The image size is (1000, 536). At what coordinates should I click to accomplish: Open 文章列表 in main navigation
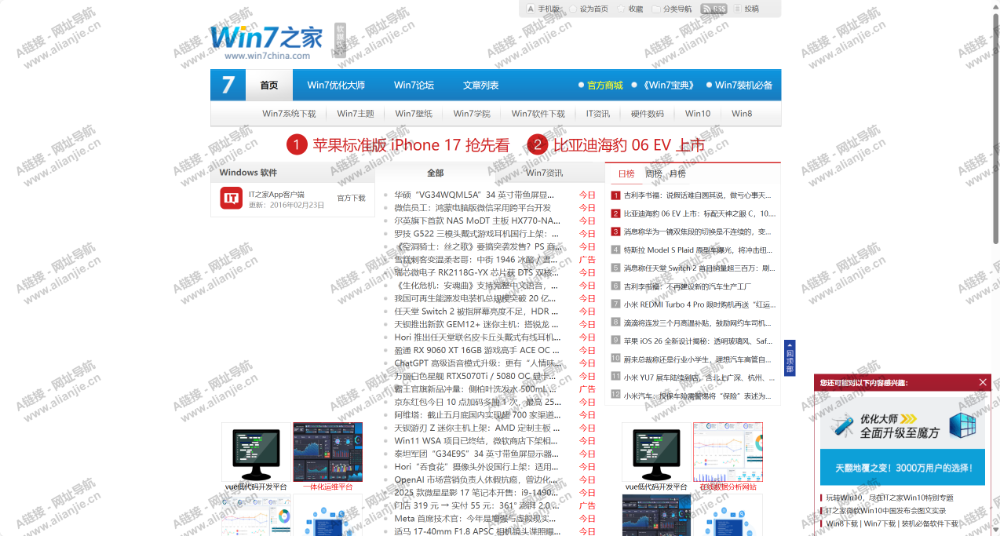(x=481, y=85)
